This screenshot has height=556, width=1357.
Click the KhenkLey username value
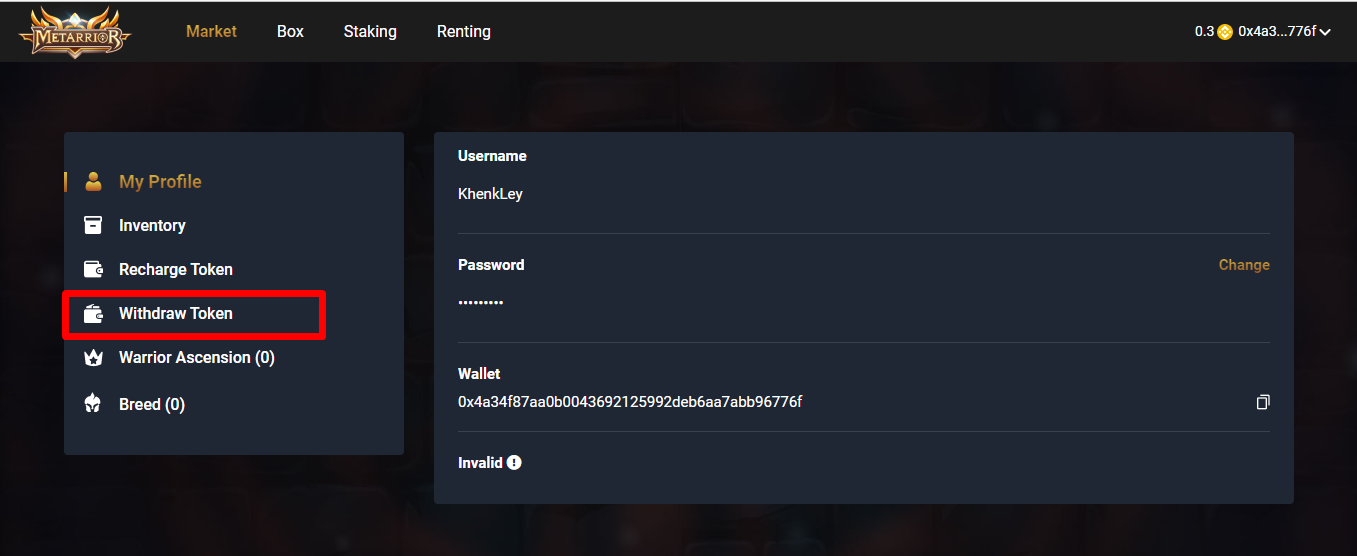[x=490, y=194]
